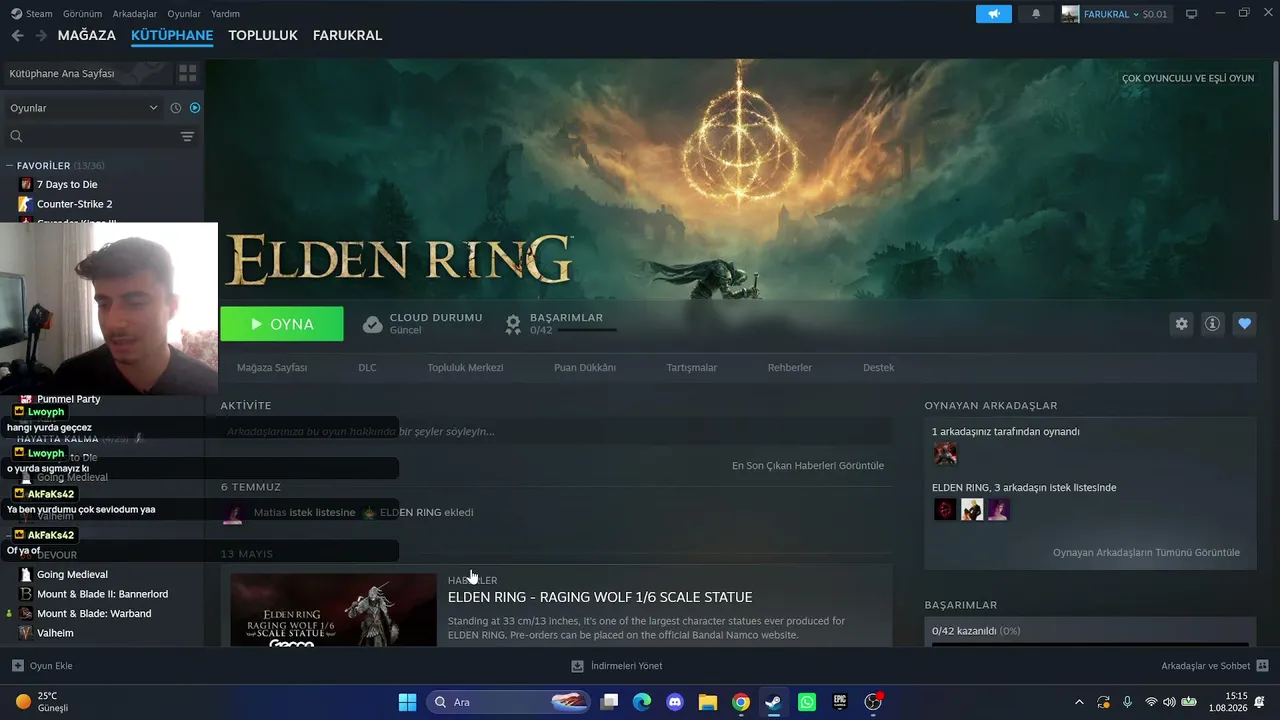This screenshot has width=1280, height=720.
Task: Open Raging Wolf statue news headline
Action: click(600, 597)
